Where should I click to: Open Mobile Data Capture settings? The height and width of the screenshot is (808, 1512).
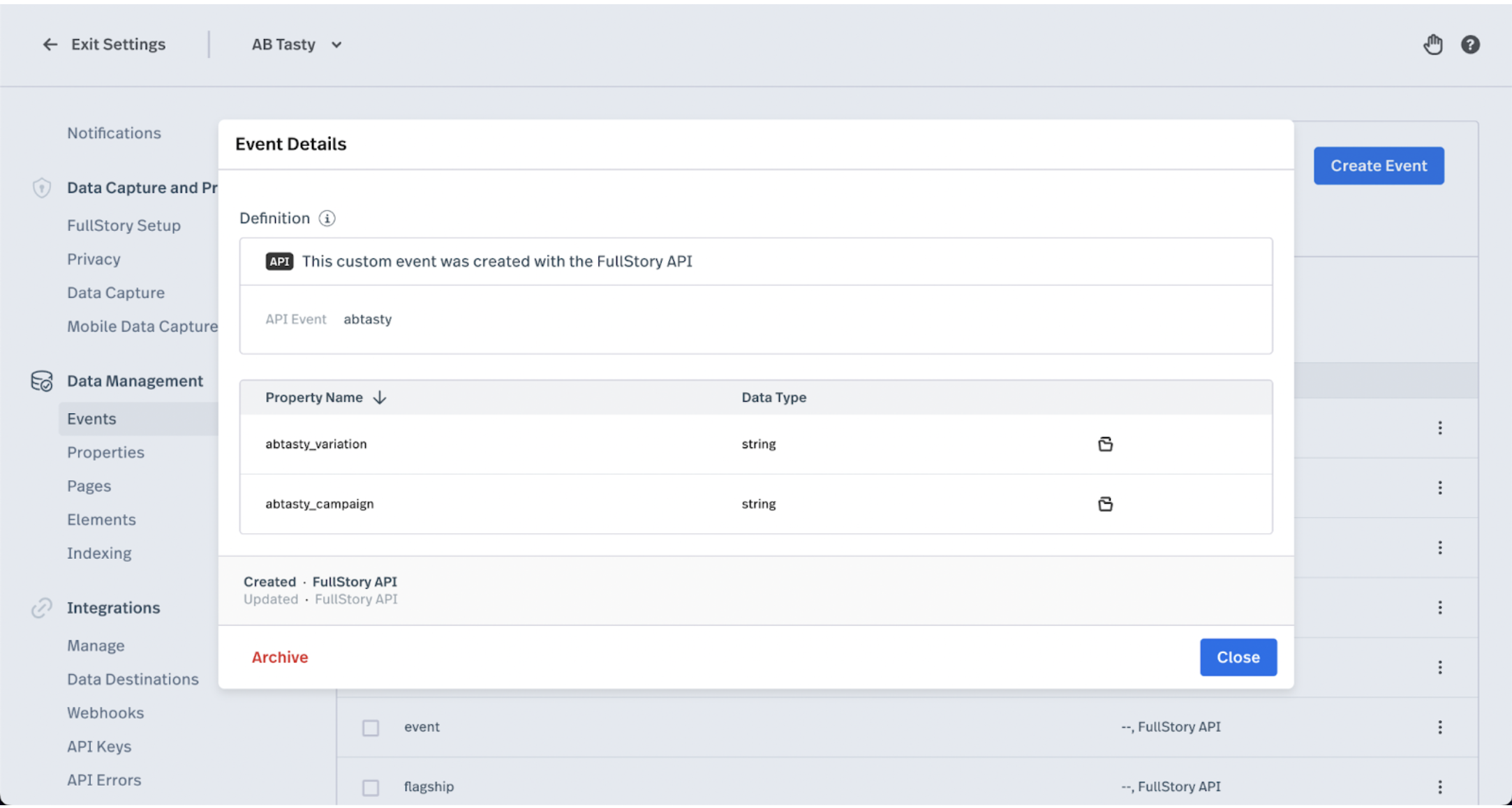click(142, 327)
